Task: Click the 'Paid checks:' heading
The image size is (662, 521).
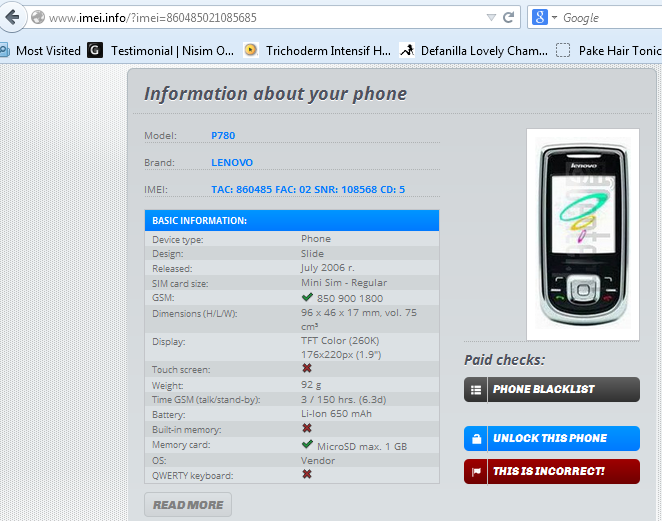Action: point(505,360)
